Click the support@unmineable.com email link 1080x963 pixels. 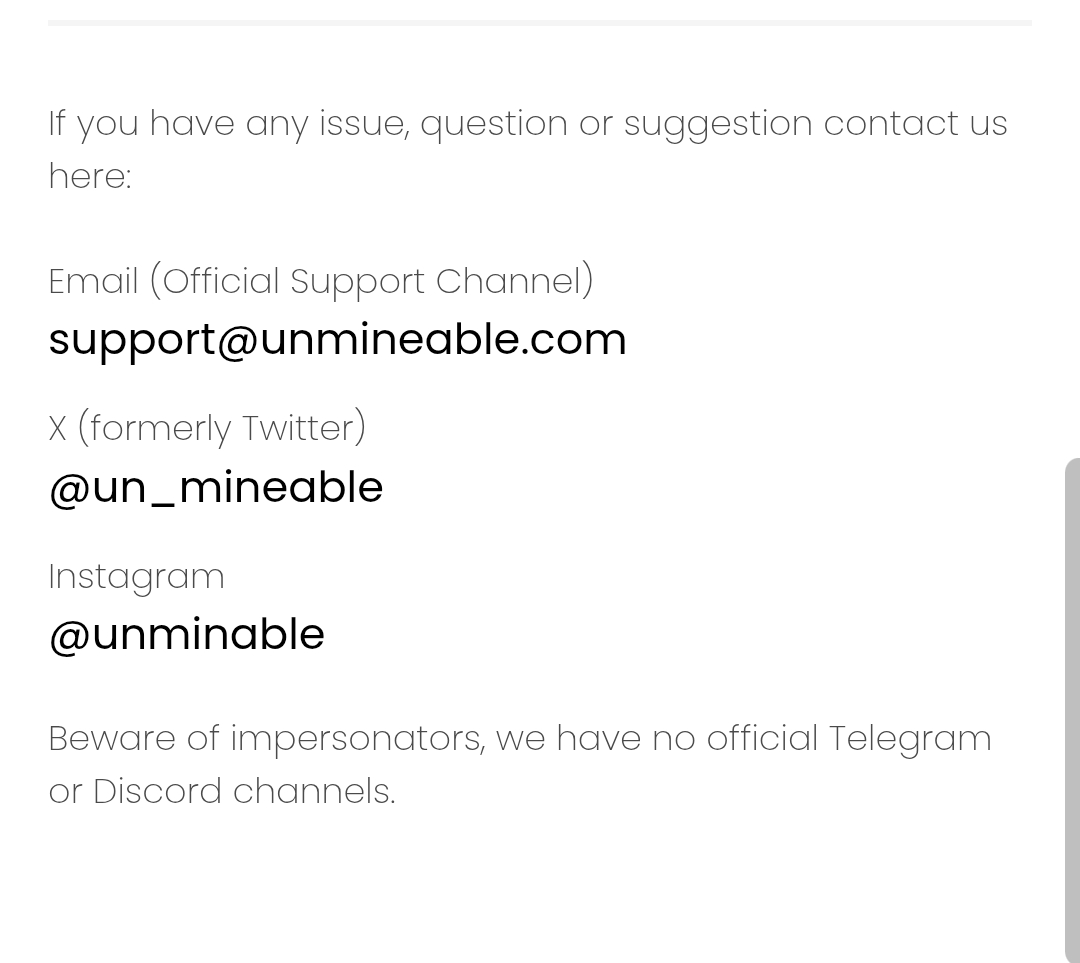pyautogui.click(x=337, y=340)
